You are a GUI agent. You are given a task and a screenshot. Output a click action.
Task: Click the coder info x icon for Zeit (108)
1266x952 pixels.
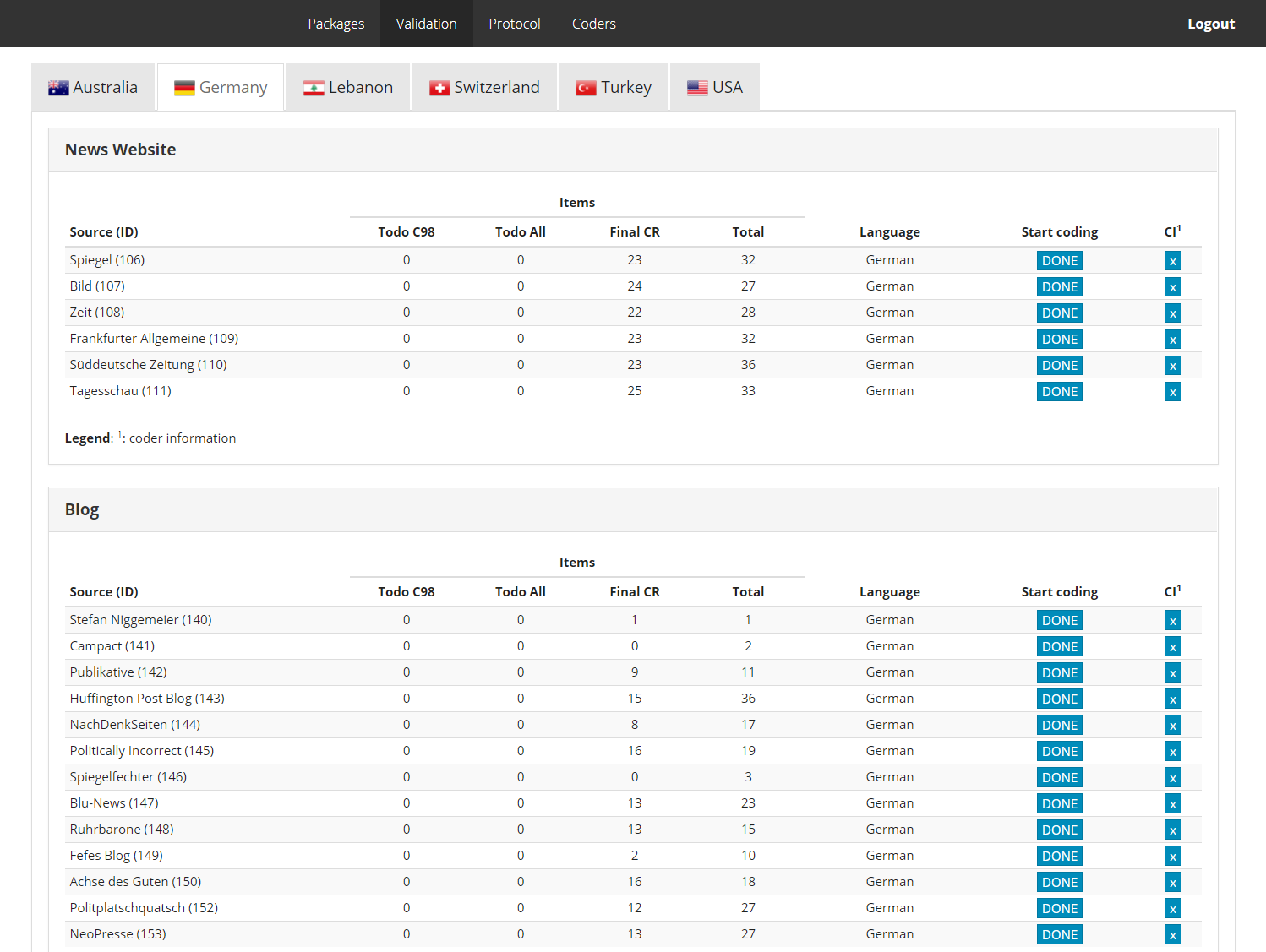coord(1173,313)
